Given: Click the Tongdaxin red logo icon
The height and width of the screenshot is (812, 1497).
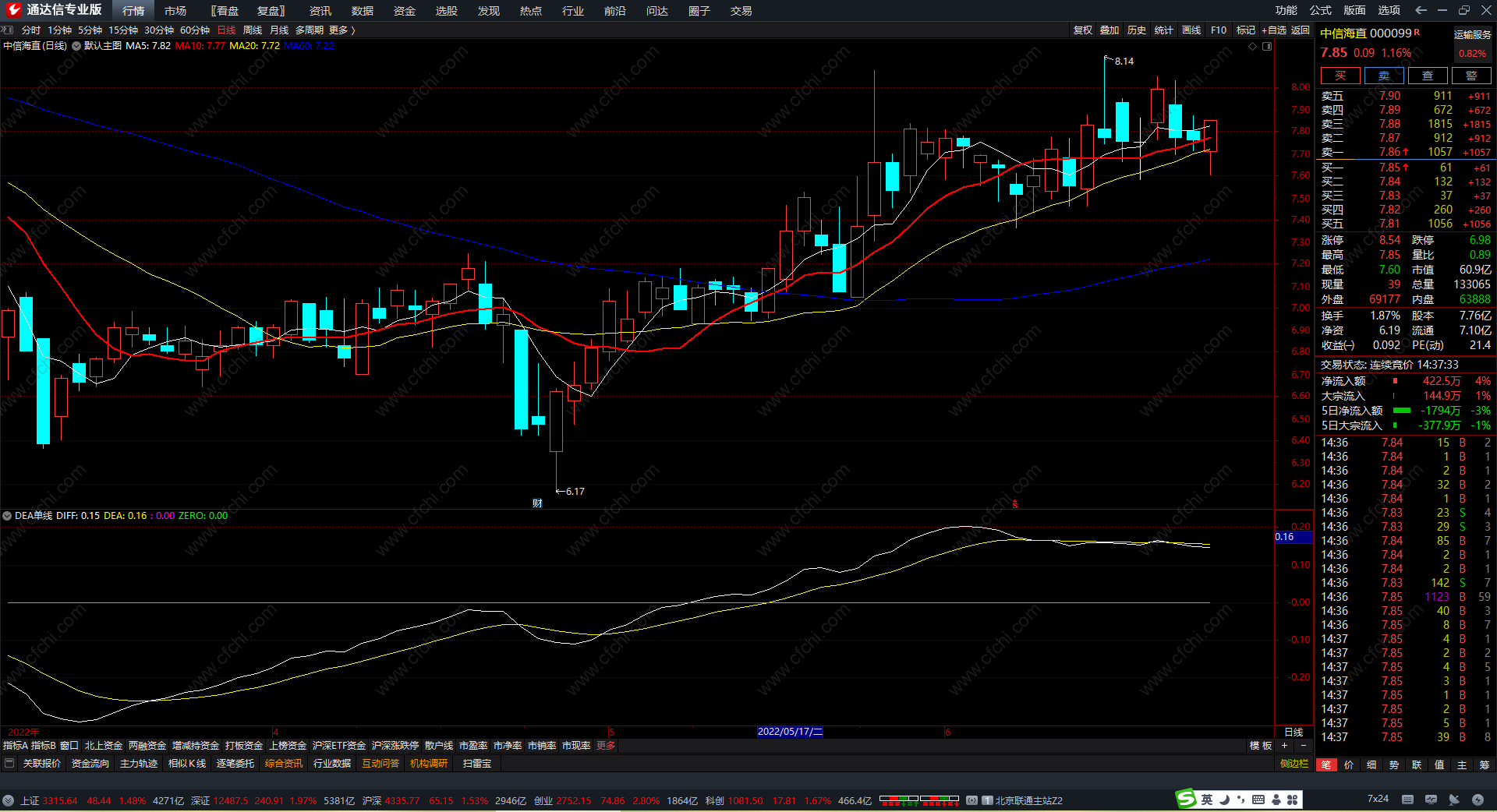Looking at the screenshot, I should [13, 10].
